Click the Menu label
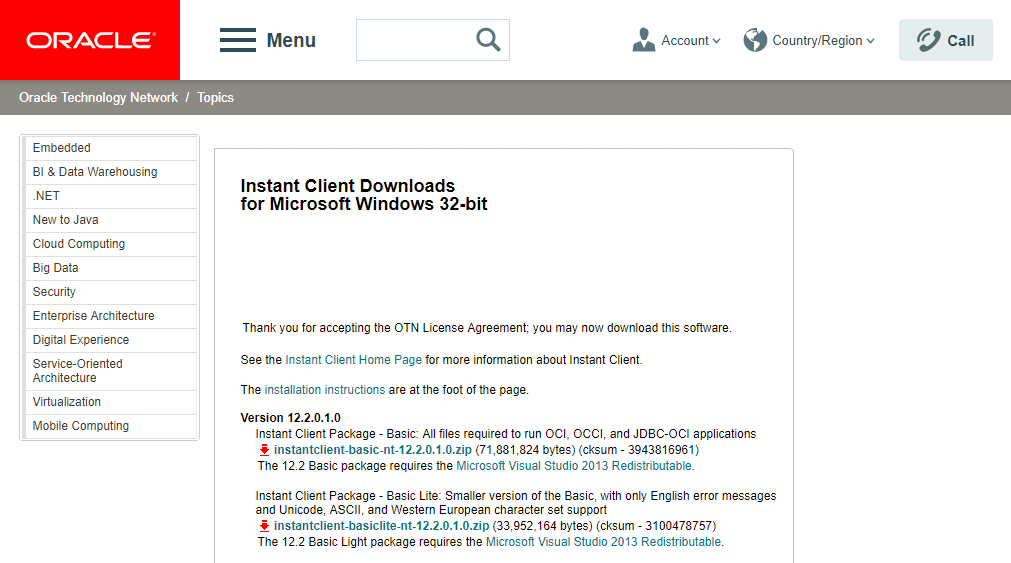Image resolution: width=1011 pixels, height=563 pixels. 291,40
